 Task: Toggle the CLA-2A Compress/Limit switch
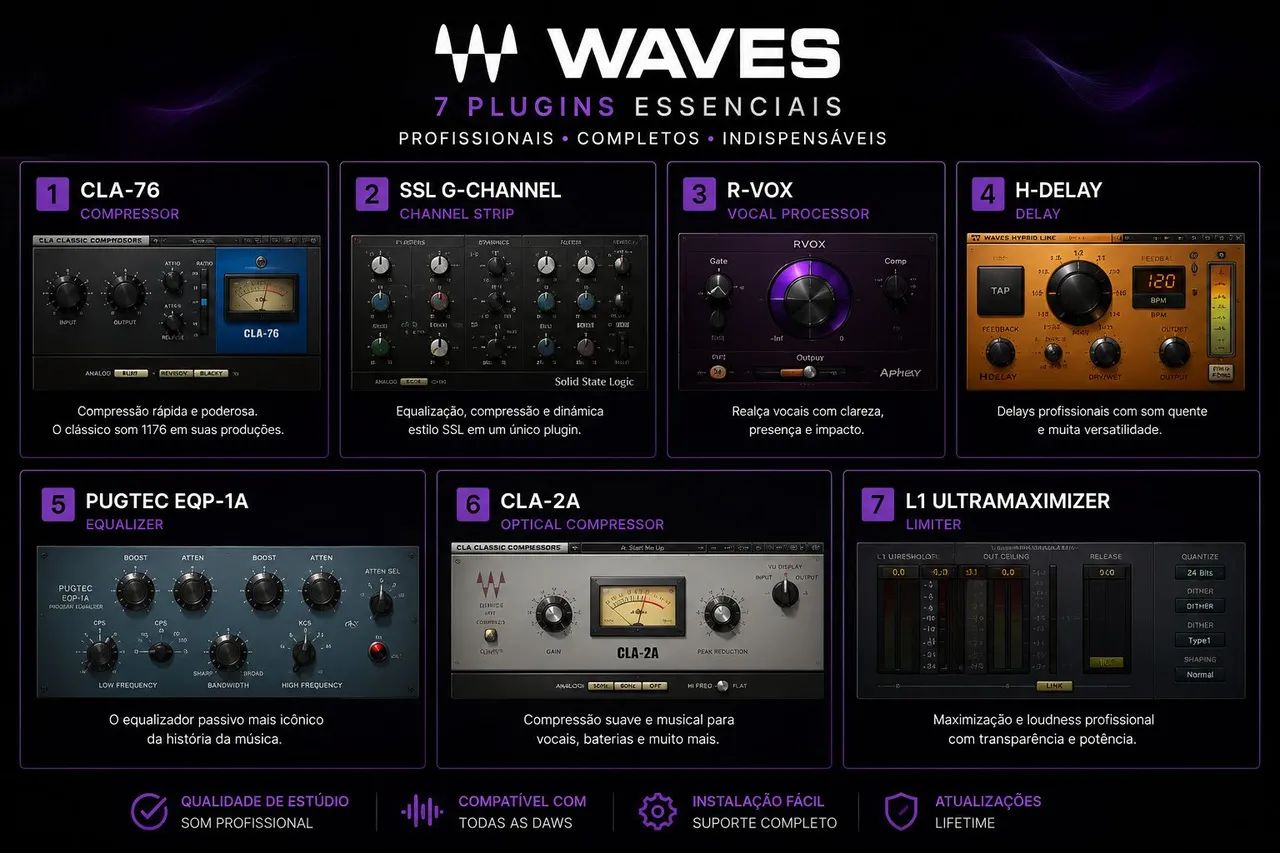tap(490, 637)
